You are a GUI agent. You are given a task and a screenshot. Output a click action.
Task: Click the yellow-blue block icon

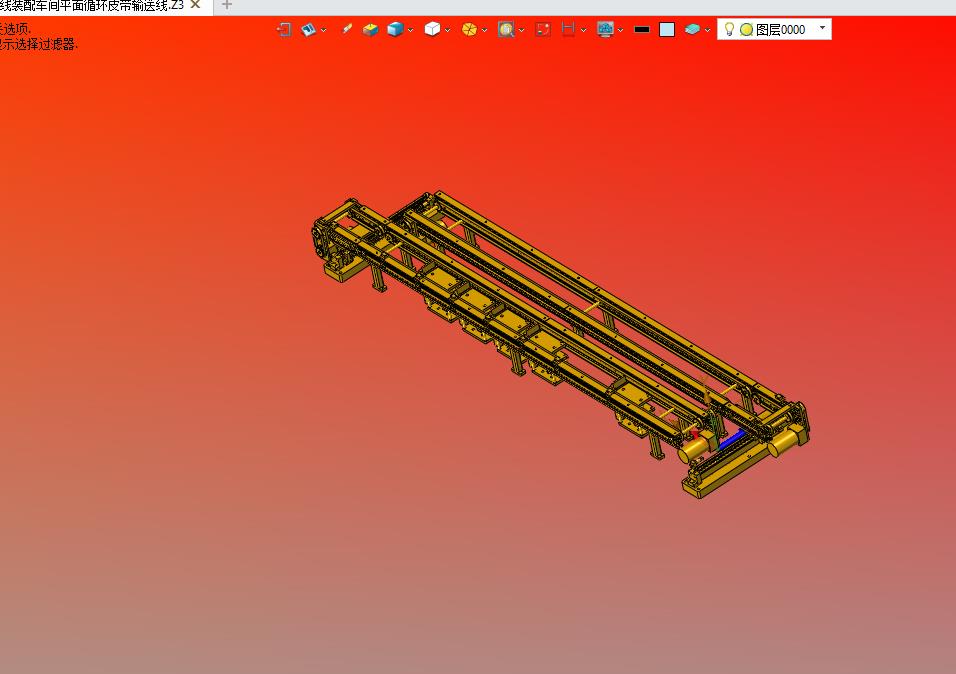coord(370,29)
